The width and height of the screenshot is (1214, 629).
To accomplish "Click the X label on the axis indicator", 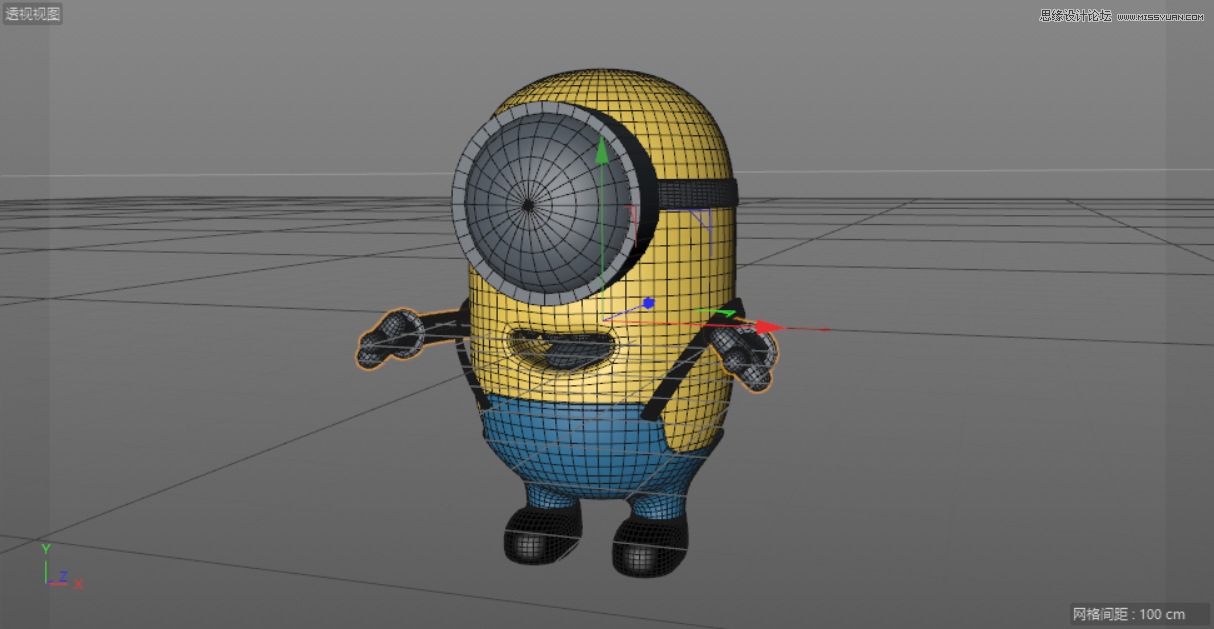I will tap(78, 584).
